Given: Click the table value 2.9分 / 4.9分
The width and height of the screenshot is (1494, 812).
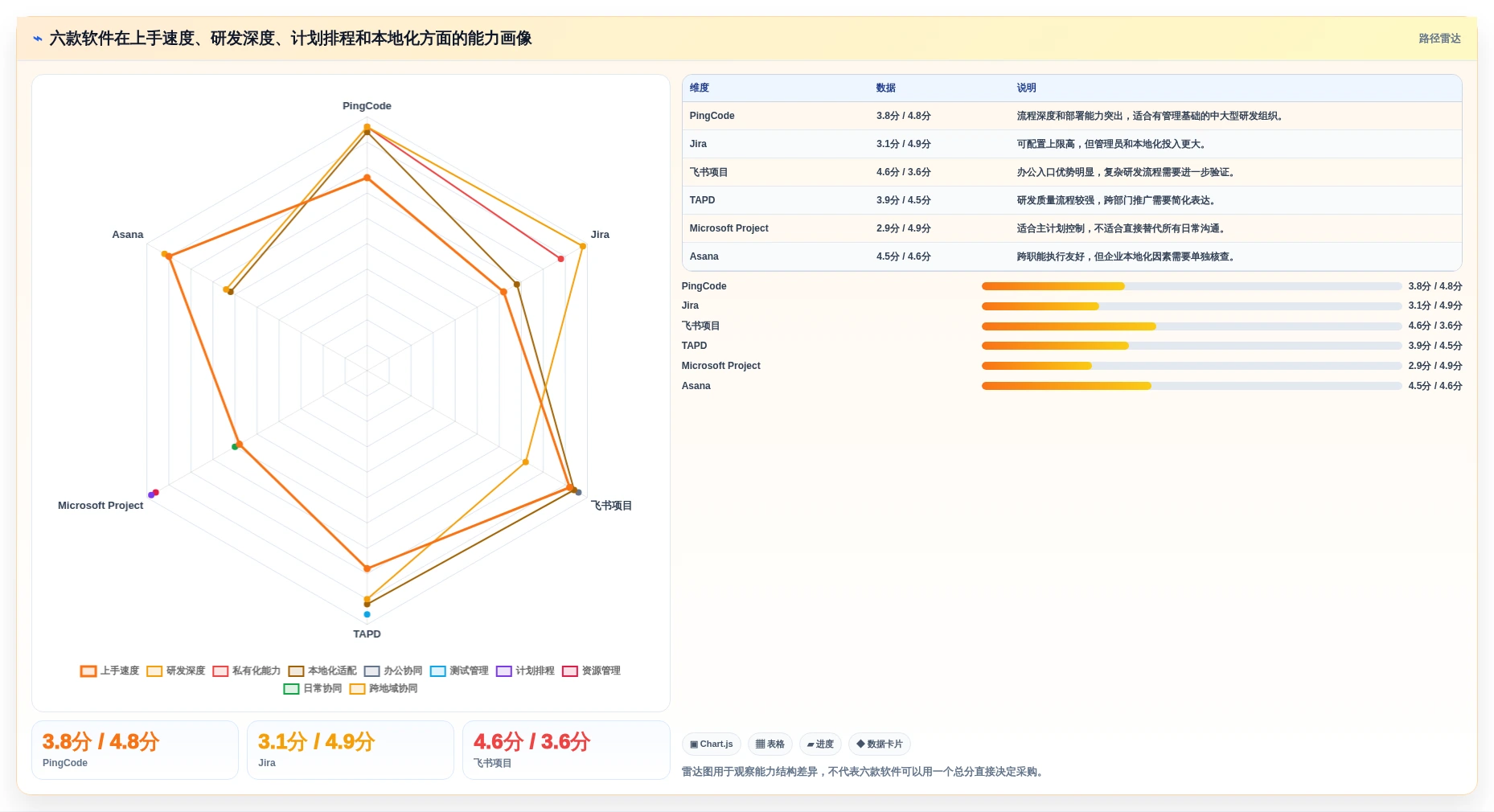Looking at the screenshot, I should 904,228.
